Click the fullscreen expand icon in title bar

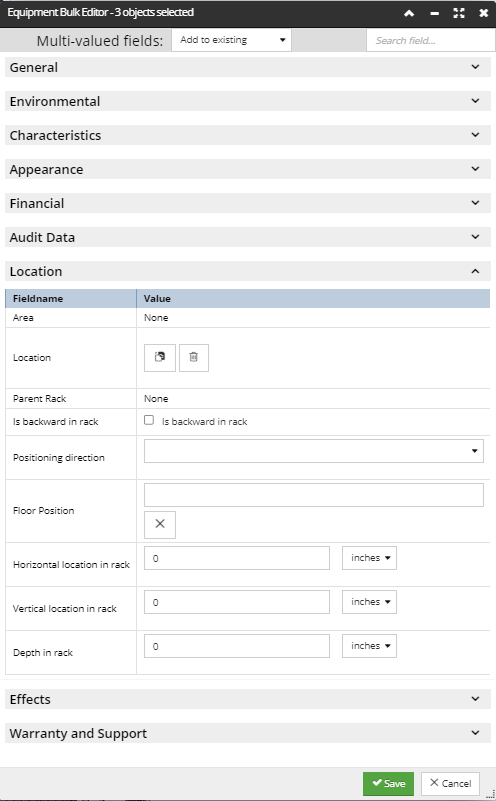coord(459,13)
